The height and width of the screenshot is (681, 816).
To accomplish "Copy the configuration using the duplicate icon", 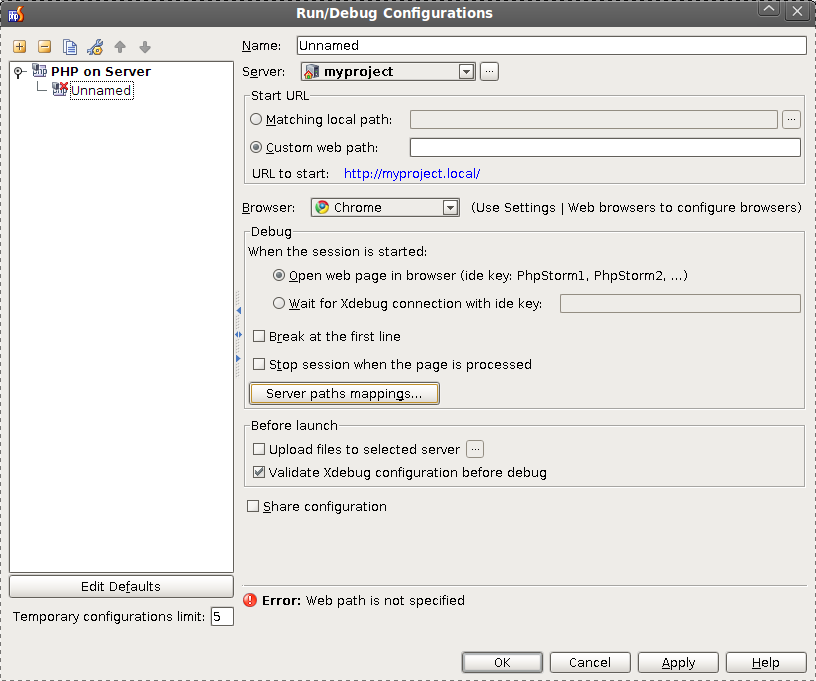I will click(70, 47).
